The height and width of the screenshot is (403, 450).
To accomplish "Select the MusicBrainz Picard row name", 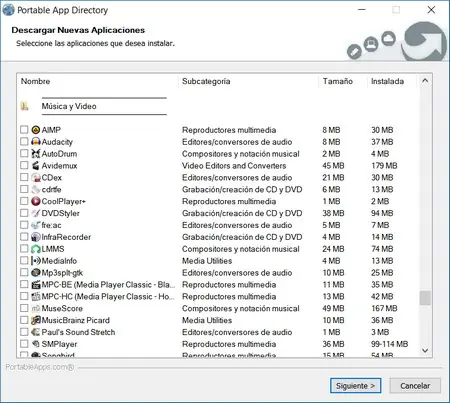I will pos(76,320).
